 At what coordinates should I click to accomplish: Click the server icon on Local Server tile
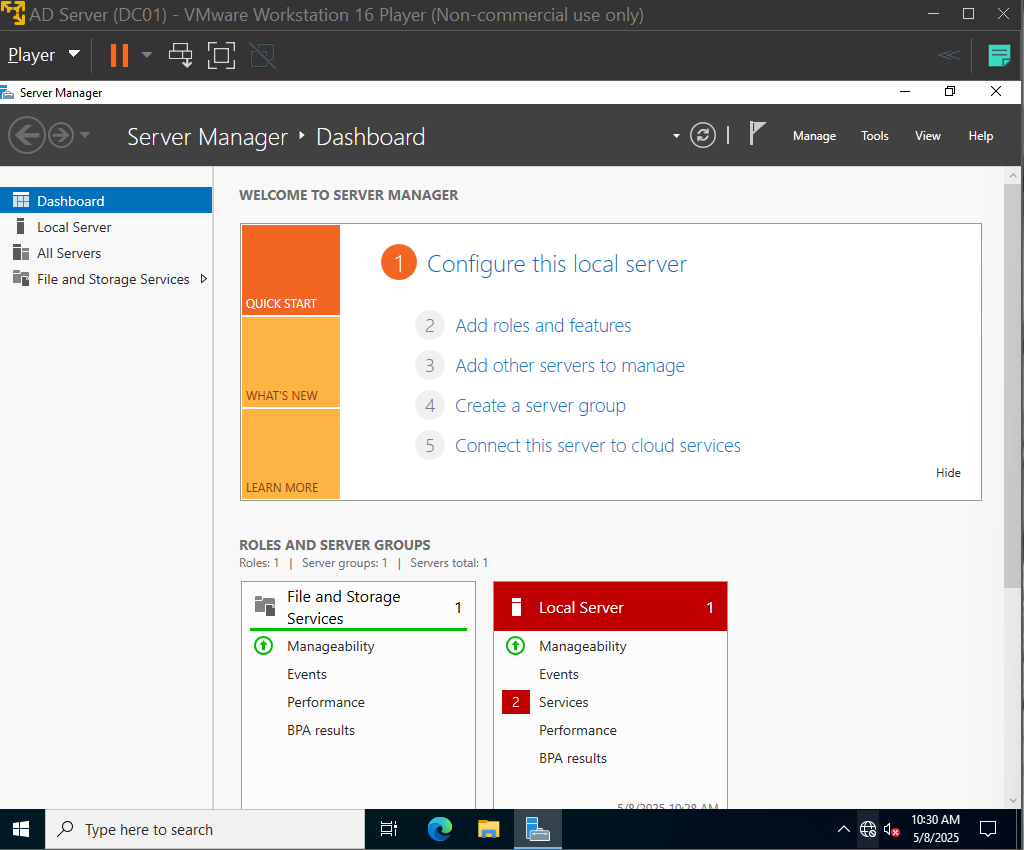click(x=516, y=607)
